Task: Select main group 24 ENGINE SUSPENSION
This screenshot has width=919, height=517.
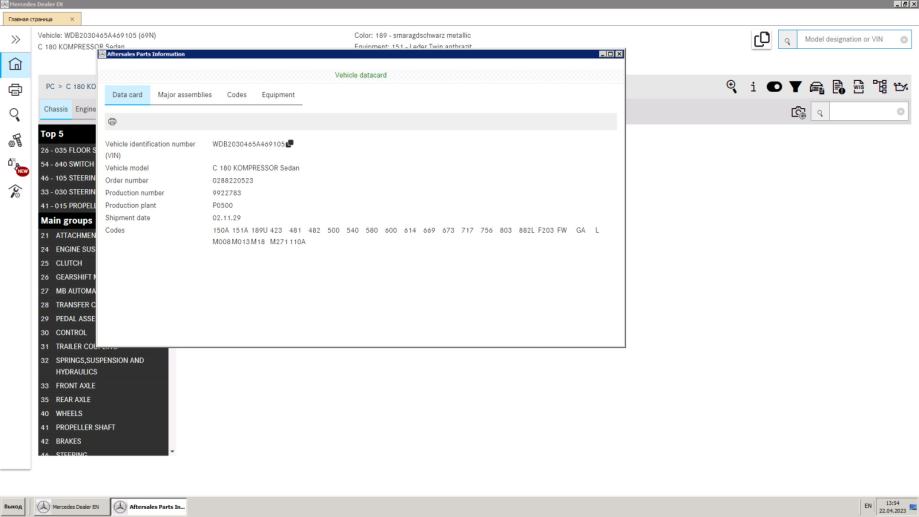Action: (x=67, y=249)
